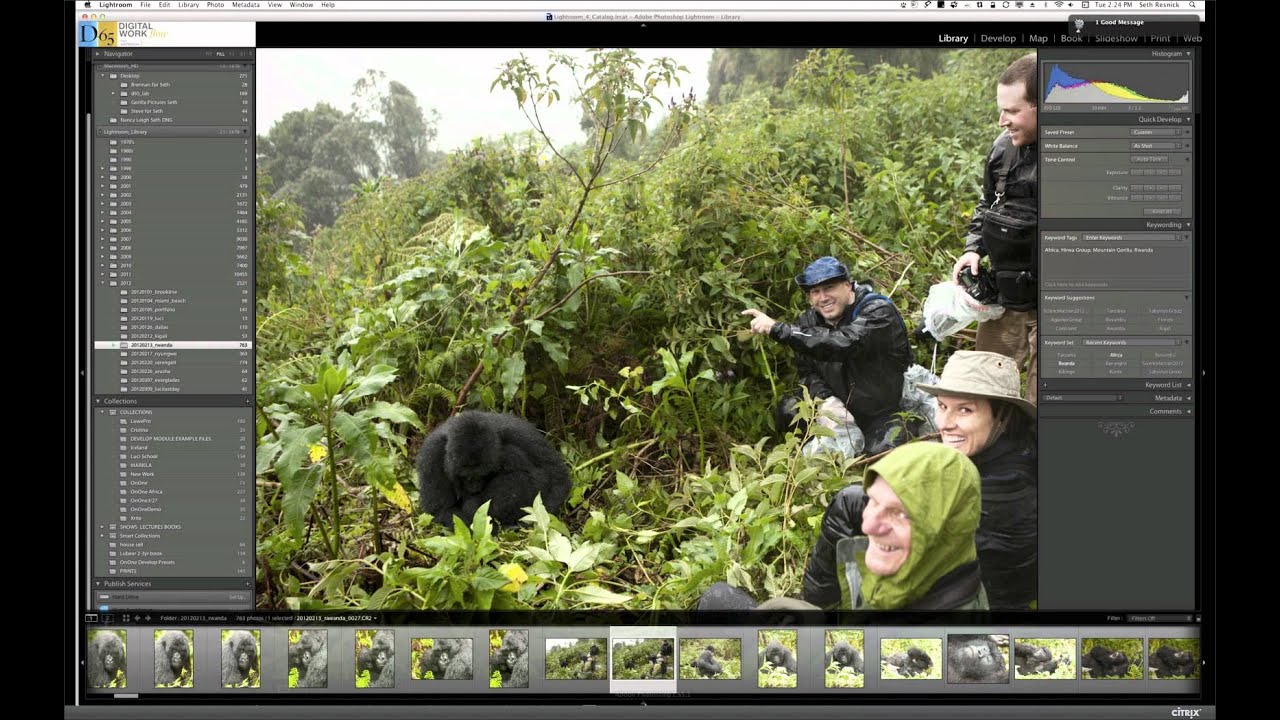Click the add keywords input field
The width and height of the screenshot is (1280, 720).
point(1115,285)
